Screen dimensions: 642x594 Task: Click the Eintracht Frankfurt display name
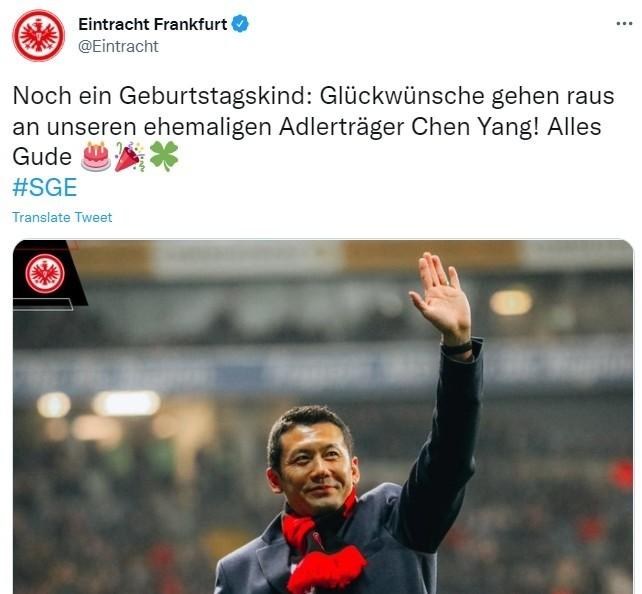(x=152, y=24)
